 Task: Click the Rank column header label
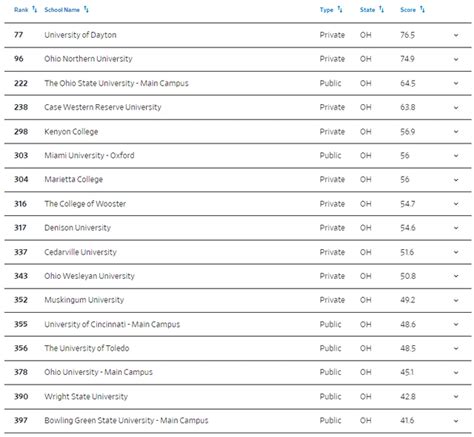click(x=21, y=10)
